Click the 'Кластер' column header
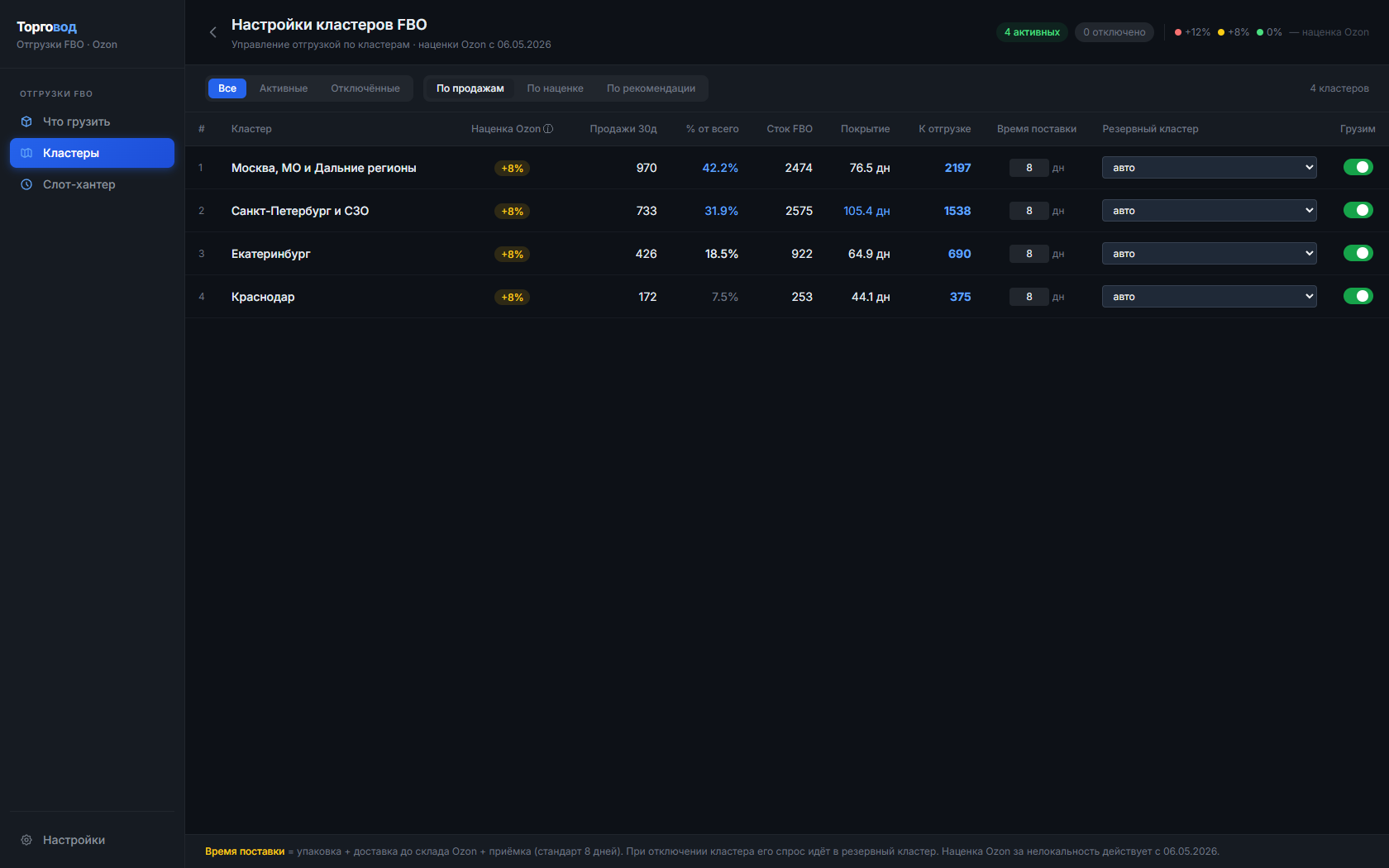The width and height of the screenshot is (1389, 868). 251,129
